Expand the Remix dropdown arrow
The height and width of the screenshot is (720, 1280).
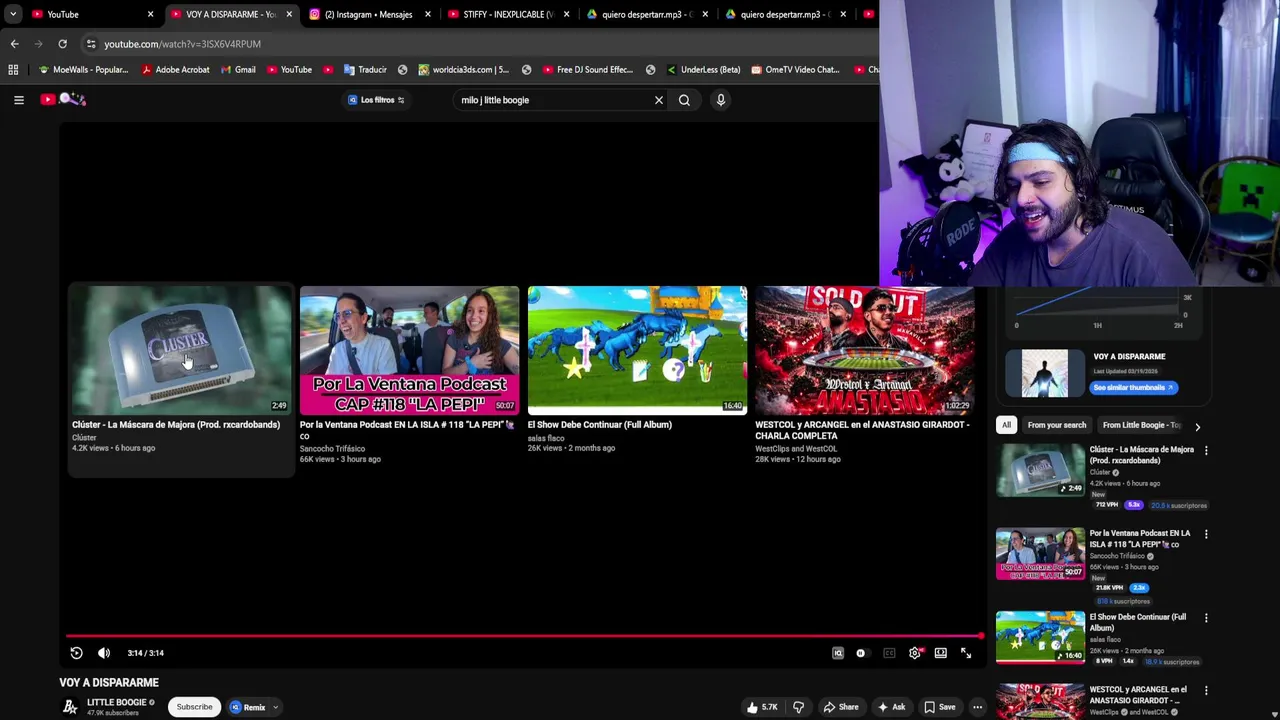tap(276, 707)
